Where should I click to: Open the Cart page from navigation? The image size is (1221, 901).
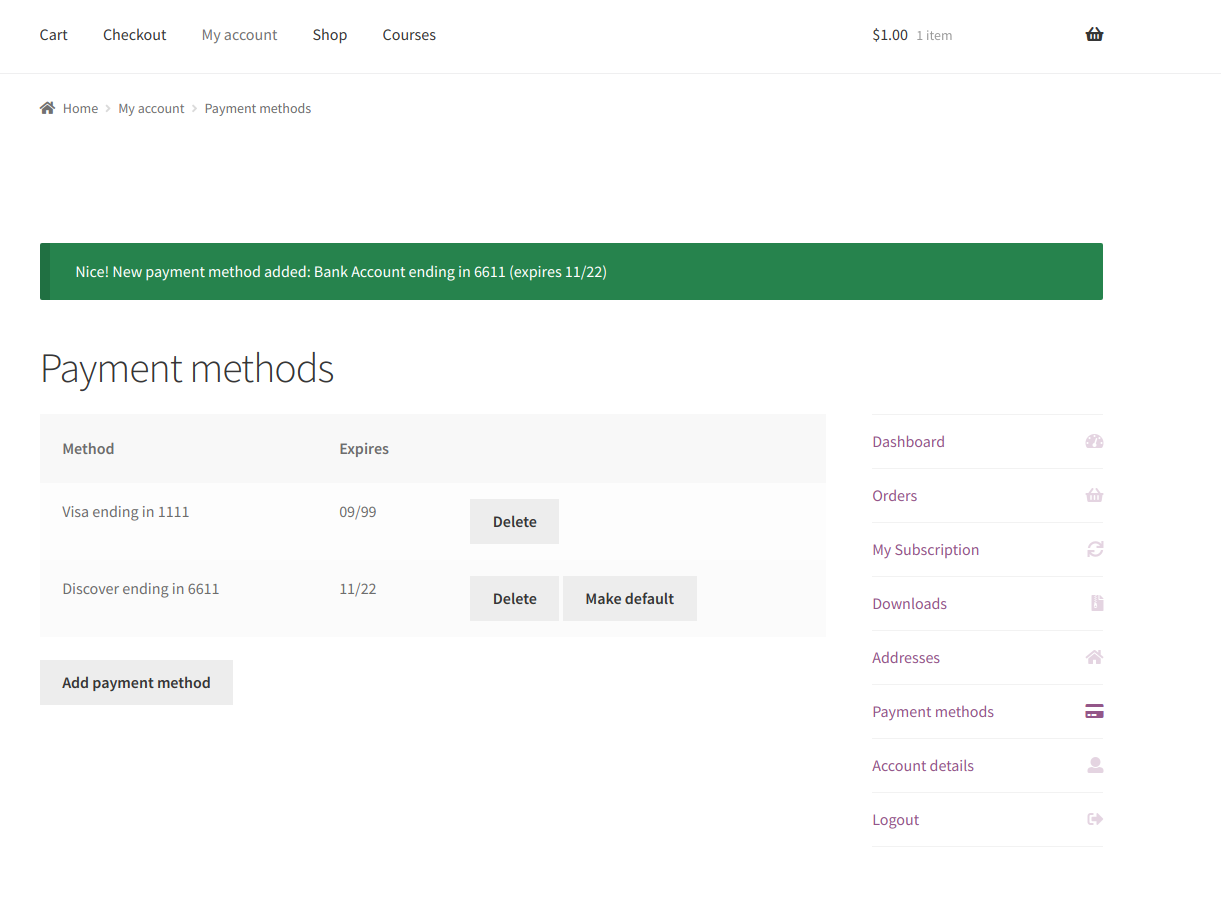tap(54, 35)
